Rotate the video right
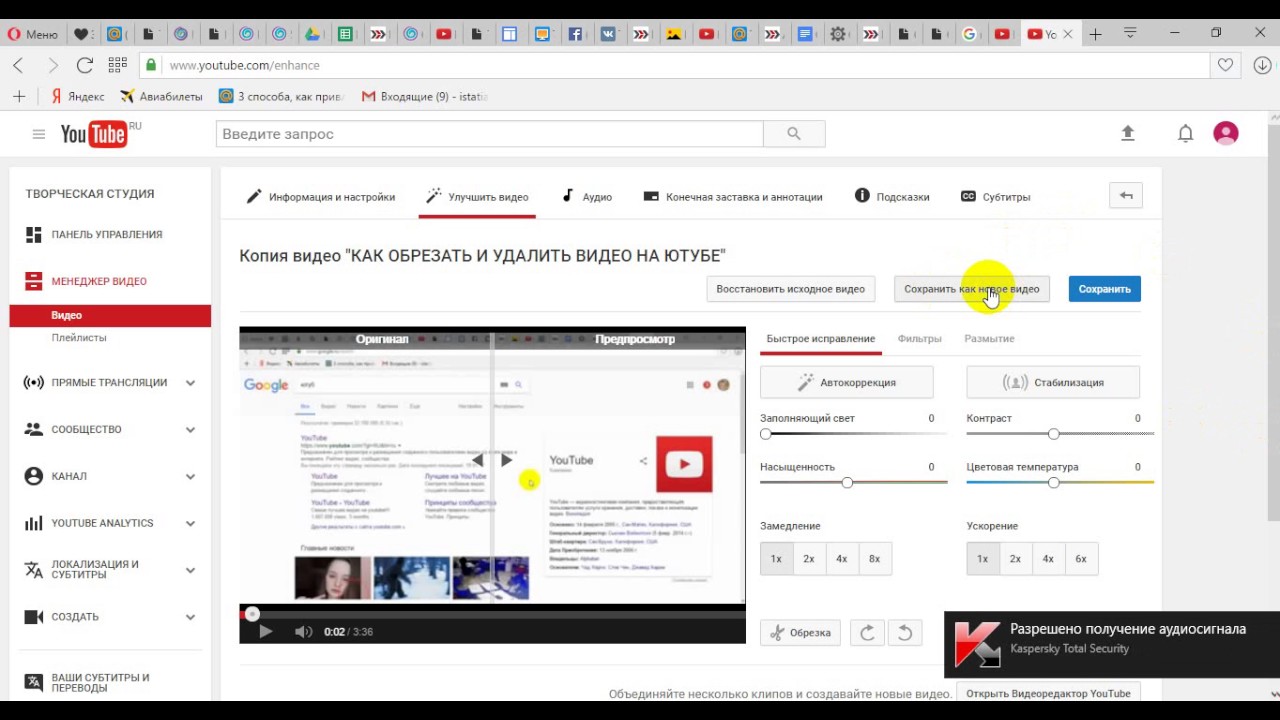Screen dimensions: 1280x720 coord(867,632)
